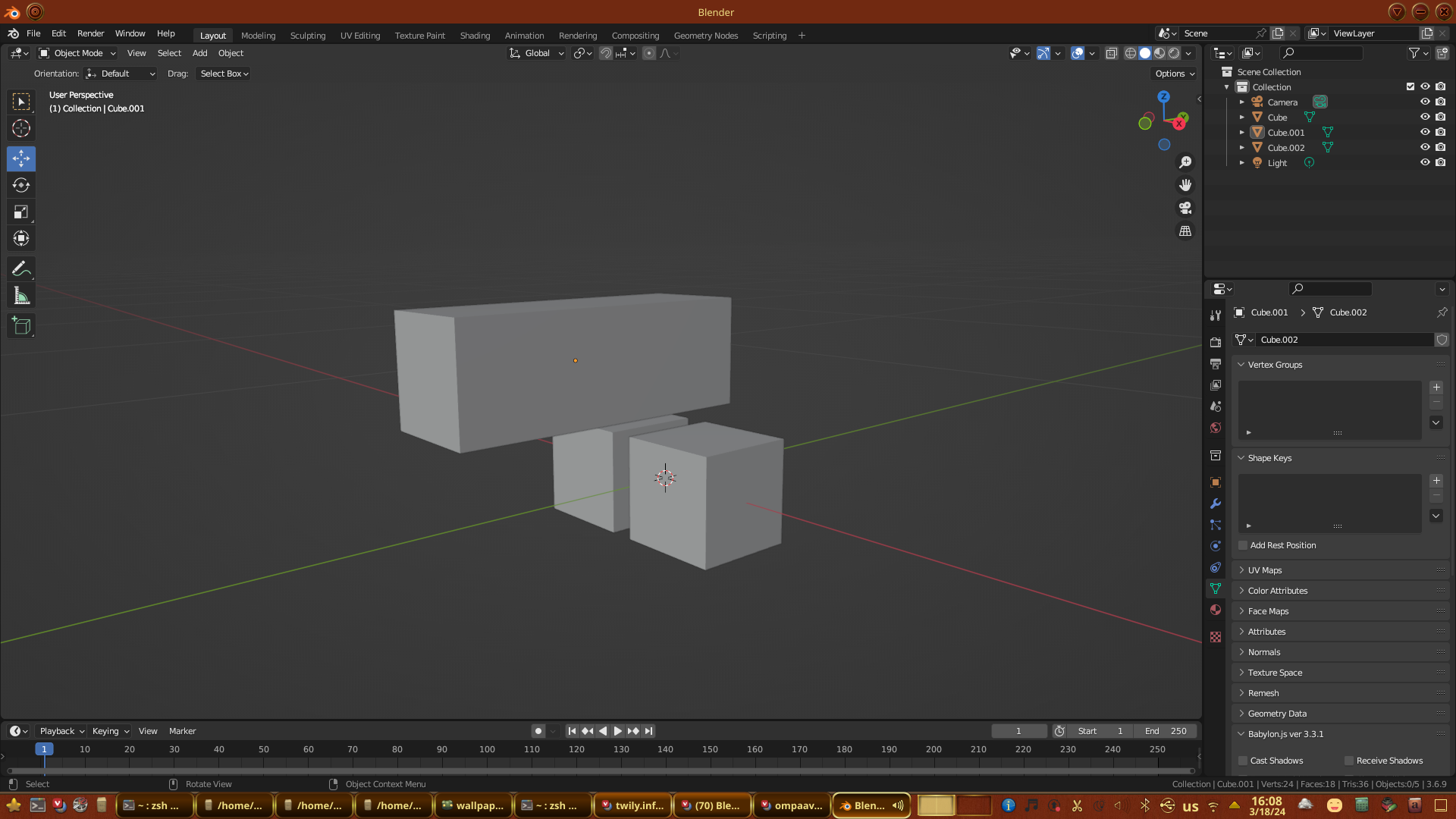
Task: Choose the Add Cube tool
Action: click(x=21, y=326)
